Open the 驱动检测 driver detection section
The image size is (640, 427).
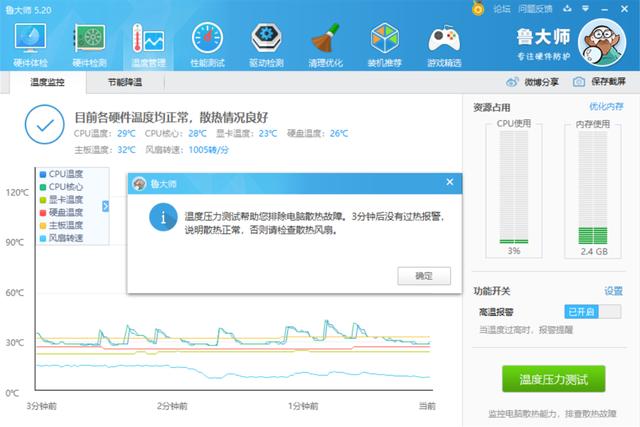pyautogui.click(x=266, y=45)
